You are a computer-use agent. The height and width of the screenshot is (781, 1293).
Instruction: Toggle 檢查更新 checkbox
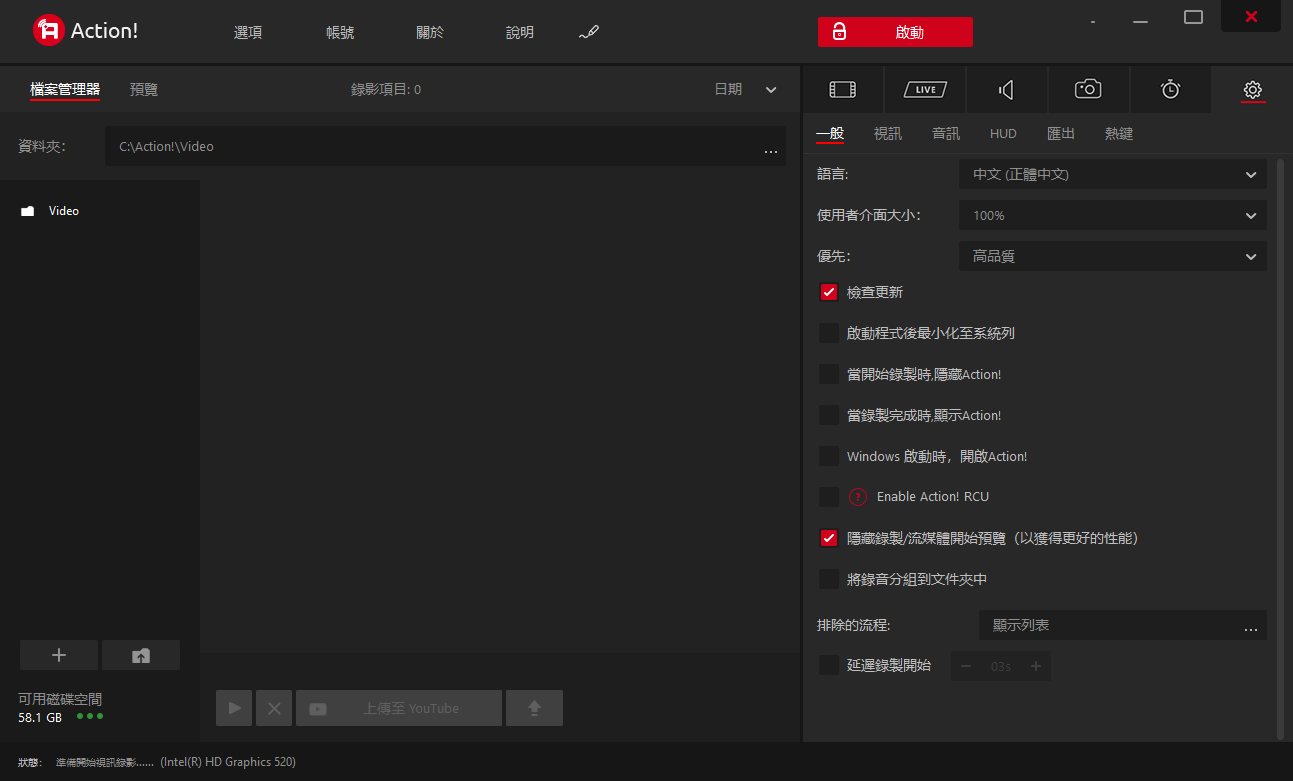pos(829,292)
